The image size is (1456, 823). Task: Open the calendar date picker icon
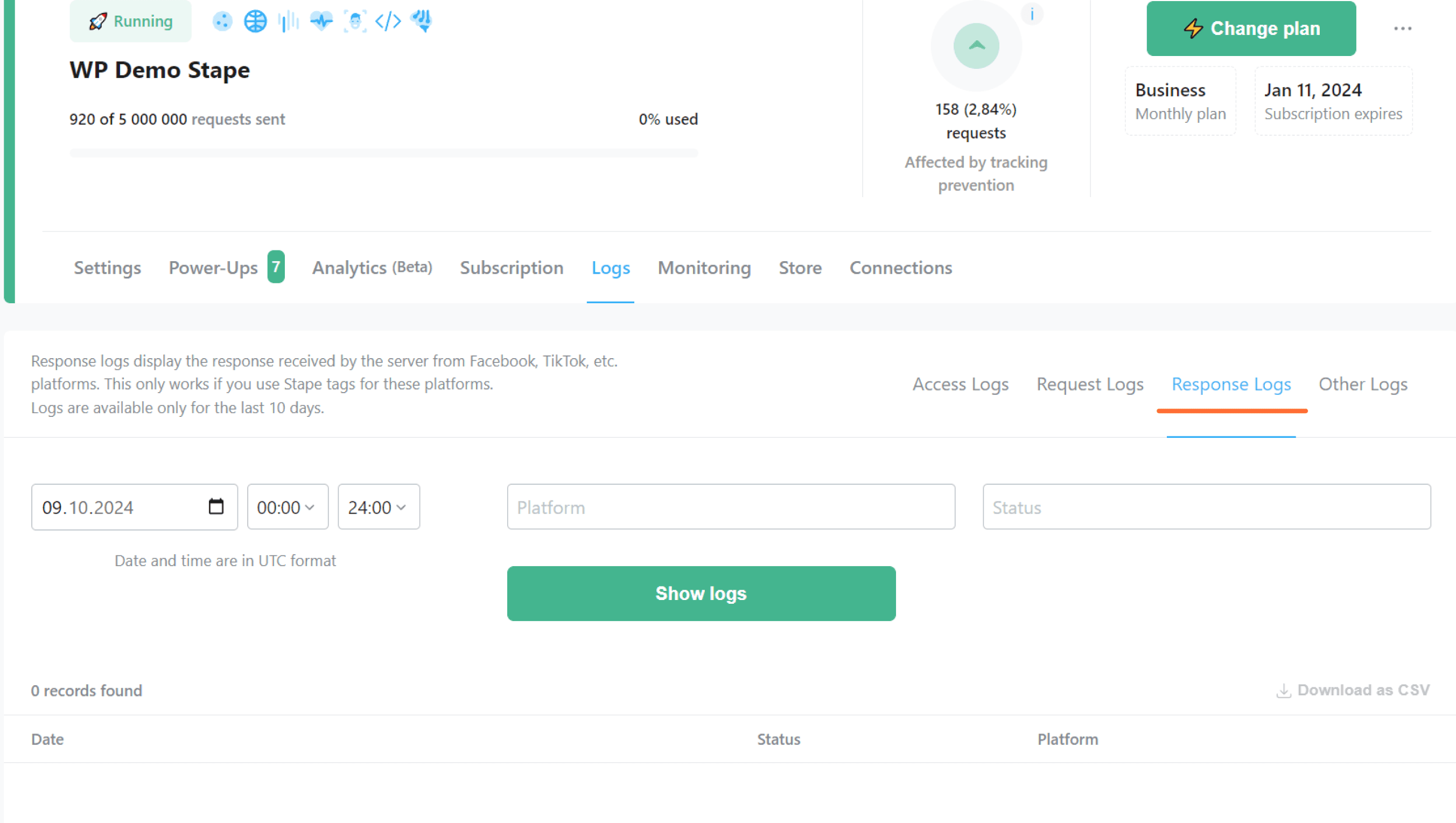(216, 506)
